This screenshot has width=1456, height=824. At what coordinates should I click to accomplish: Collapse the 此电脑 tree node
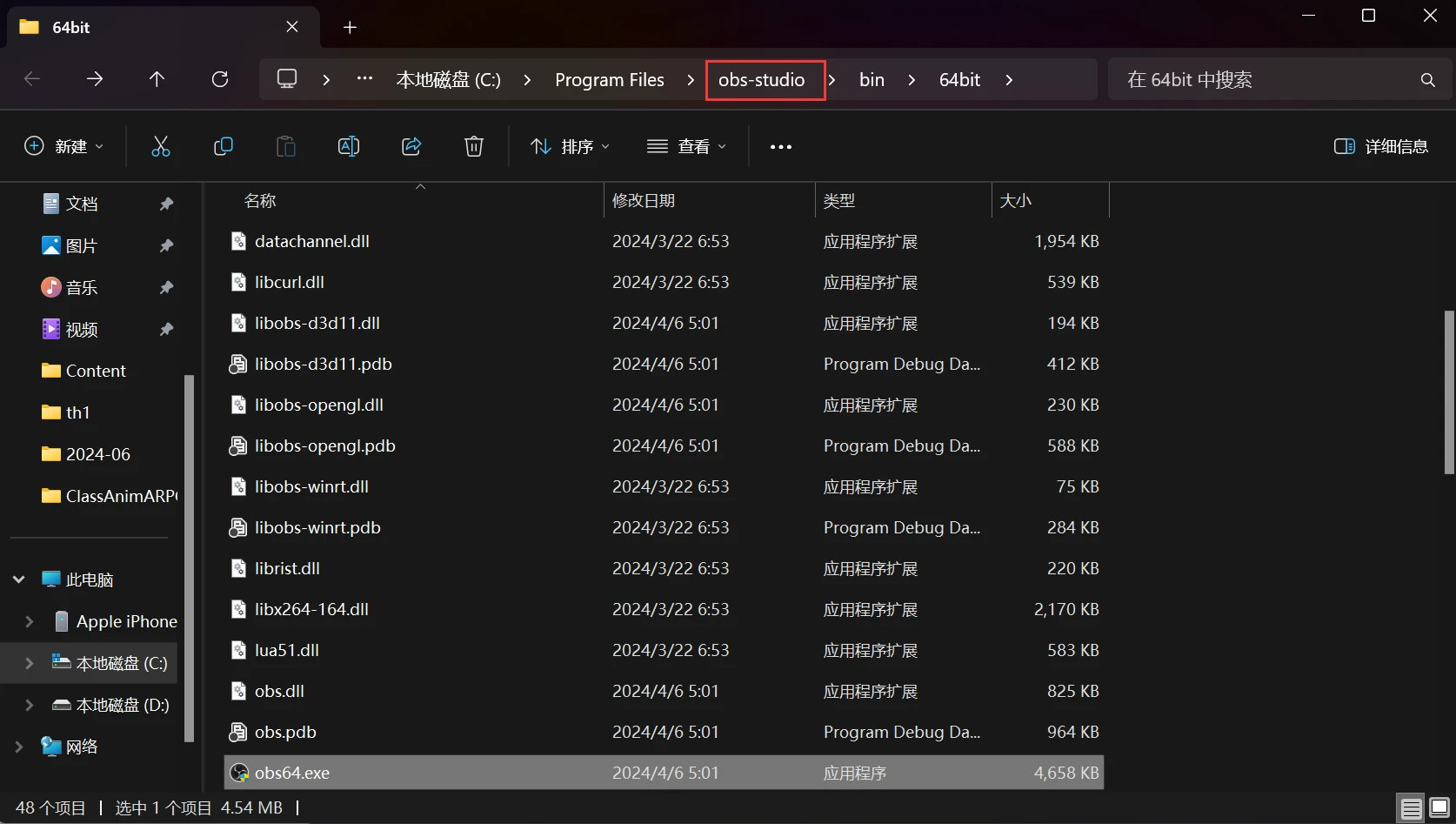(19, 579)
